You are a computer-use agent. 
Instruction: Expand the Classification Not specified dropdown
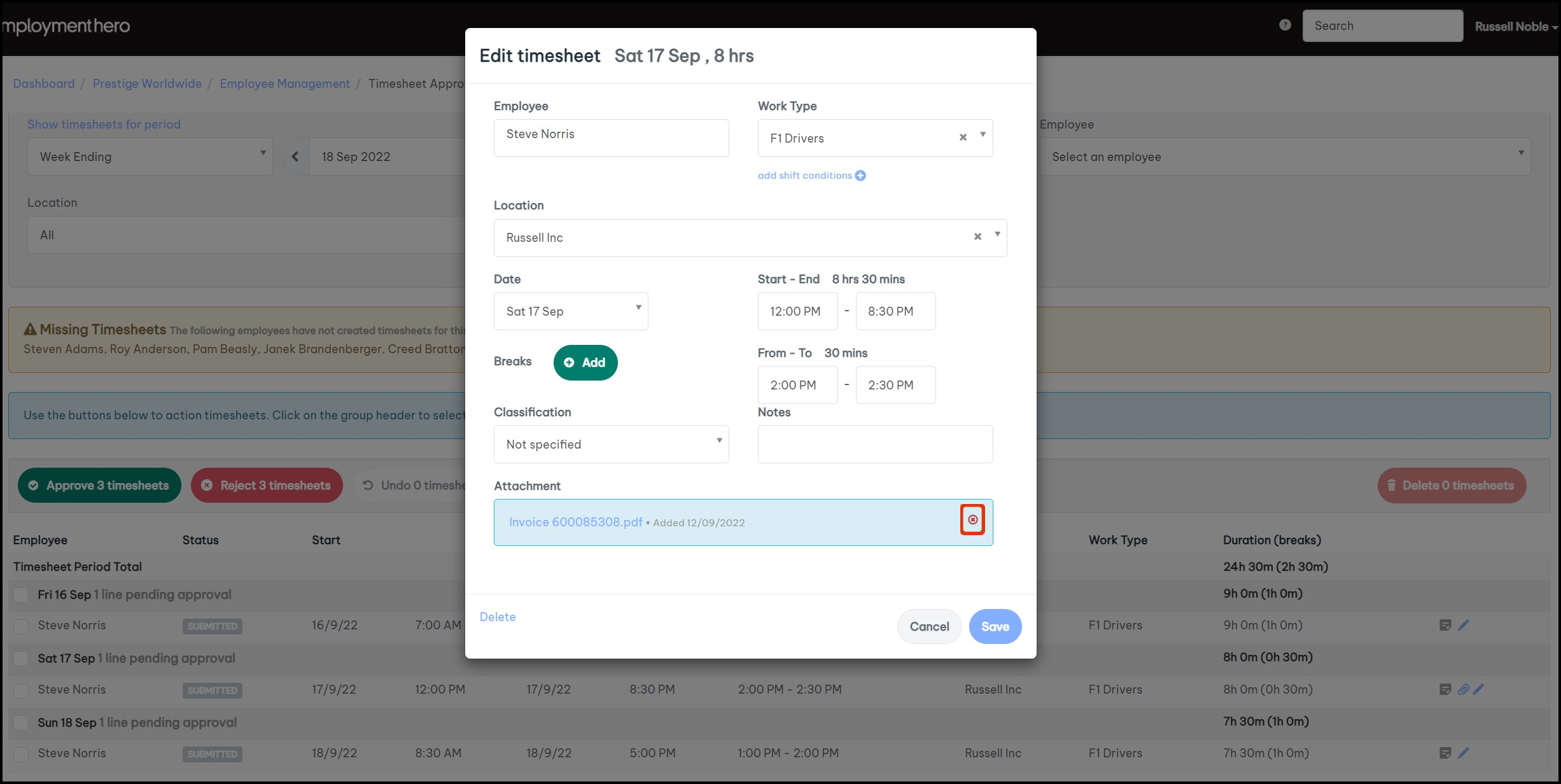click(611, 444)
